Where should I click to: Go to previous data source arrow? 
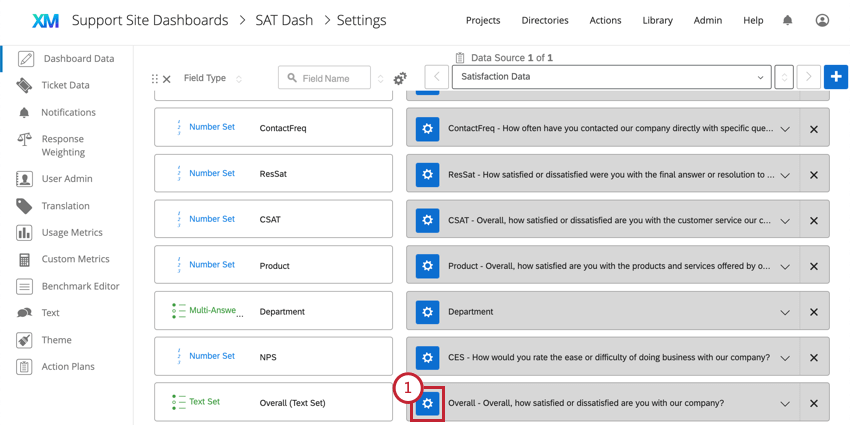point(437,77)
